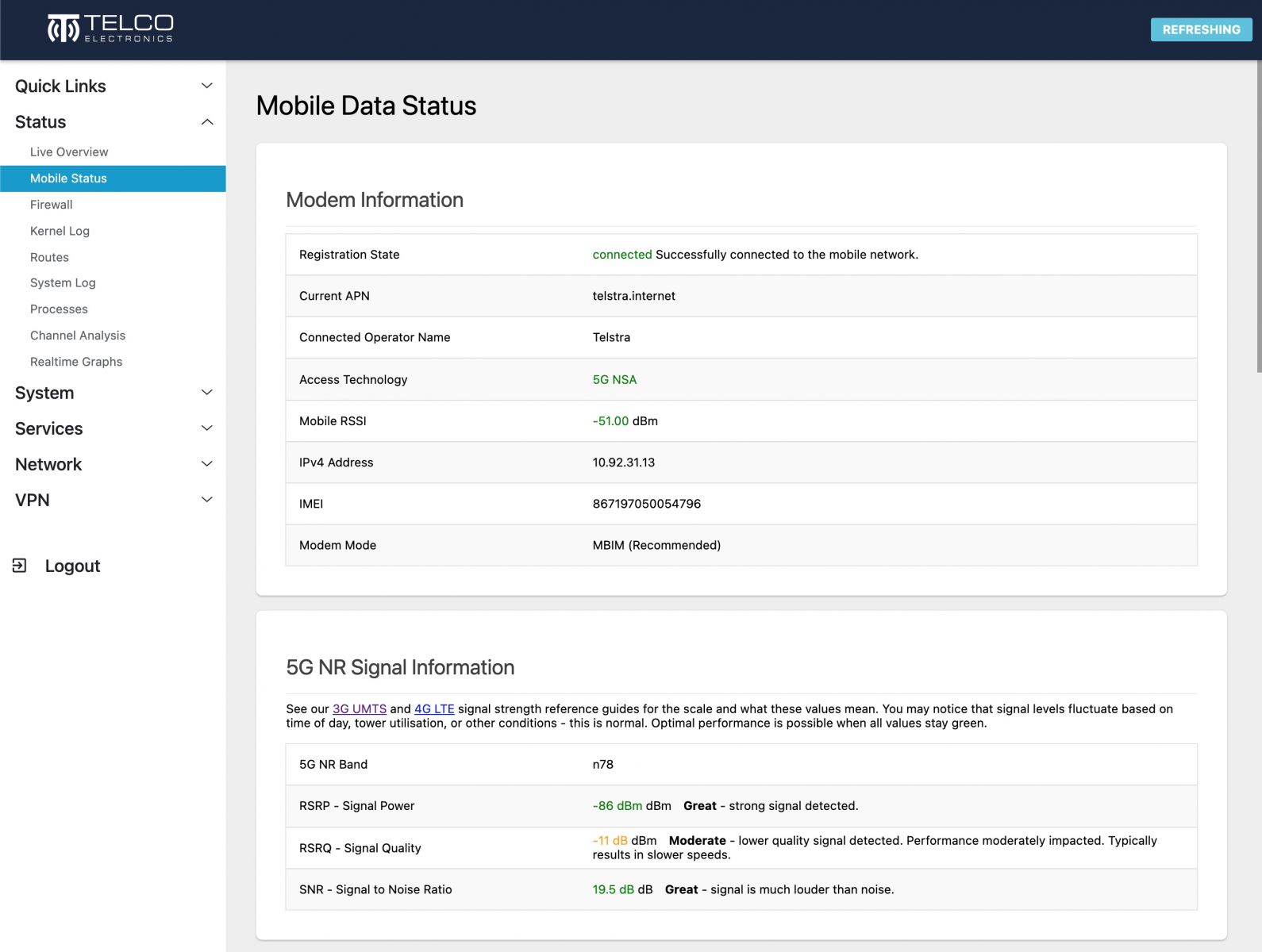Click the 19.5 dB SNR value
The image size is (1262, 952).
(614, 889)
